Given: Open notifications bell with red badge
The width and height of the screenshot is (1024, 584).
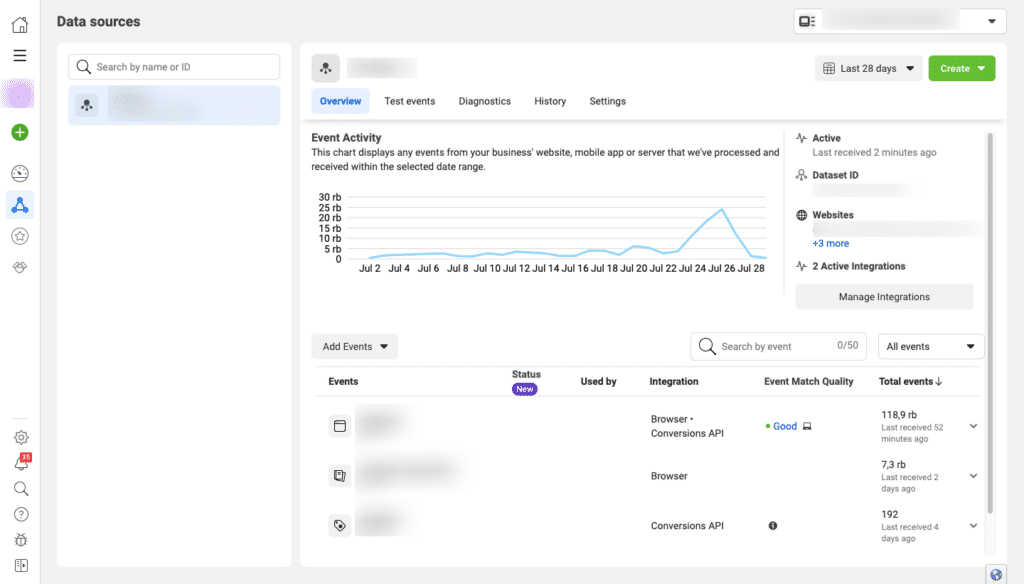Looking at the screenshot, I should (22, 462).
